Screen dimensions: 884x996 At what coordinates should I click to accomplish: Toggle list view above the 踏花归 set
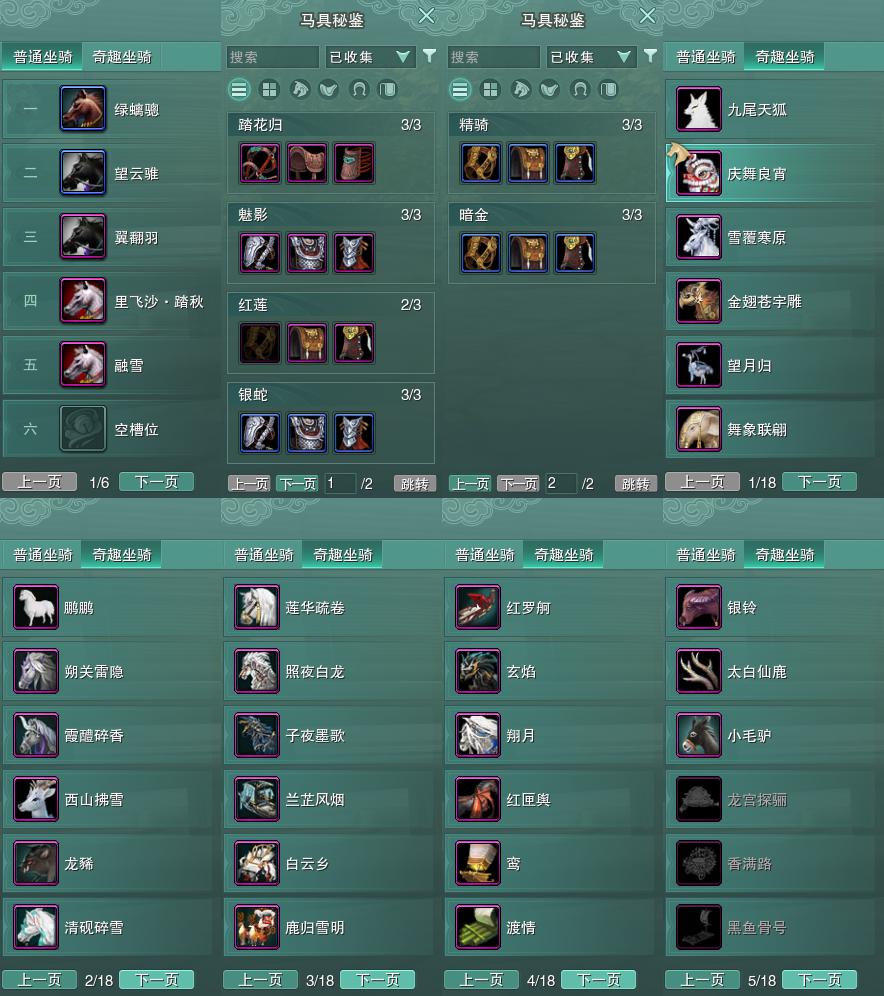coord(239,90)
